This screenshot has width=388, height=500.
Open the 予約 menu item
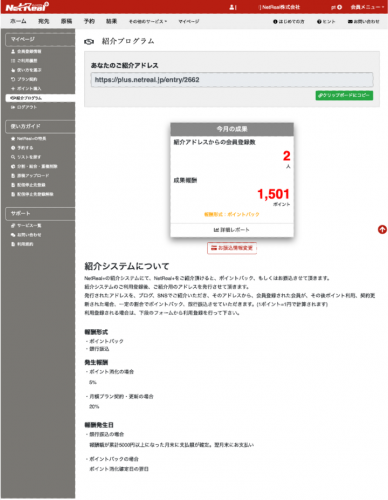[89, 21]
